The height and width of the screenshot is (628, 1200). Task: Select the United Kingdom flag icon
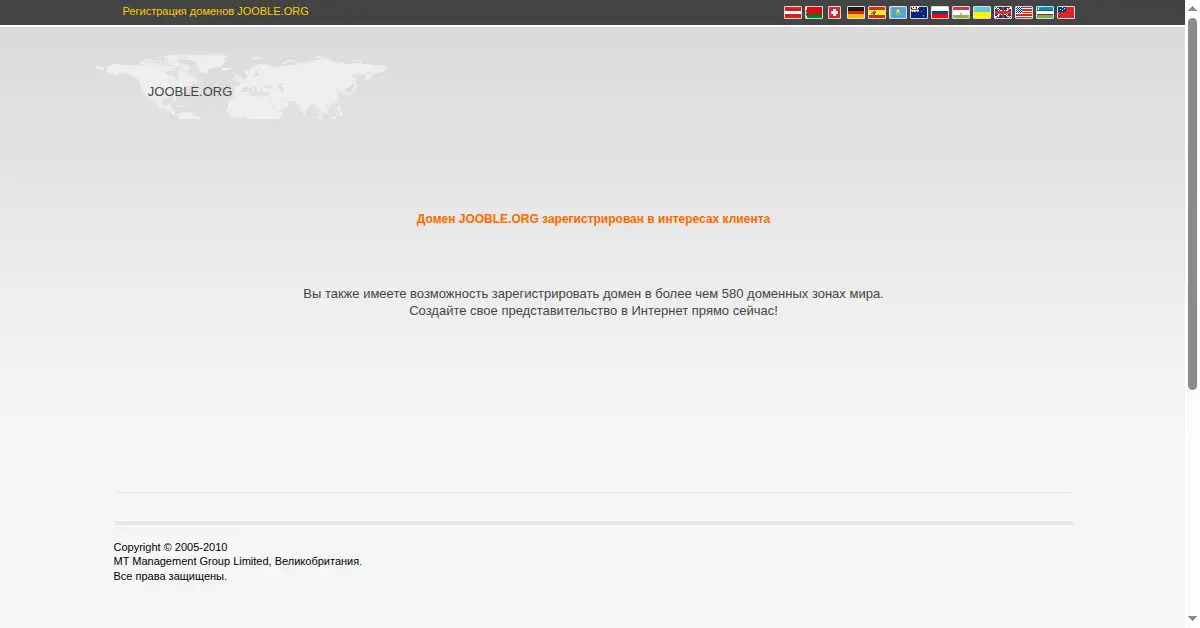click(1003, 12)
